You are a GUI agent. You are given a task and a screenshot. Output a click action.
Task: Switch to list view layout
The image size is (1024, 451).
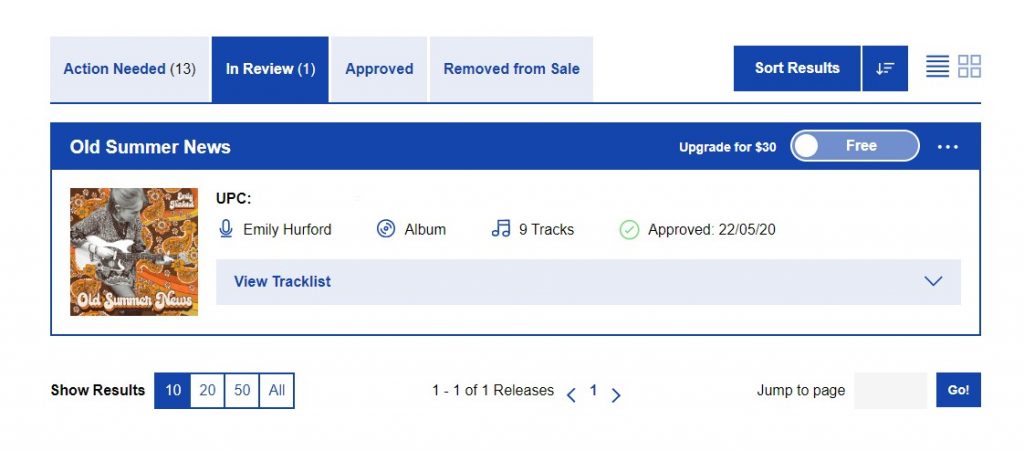(x=937, y=67)
